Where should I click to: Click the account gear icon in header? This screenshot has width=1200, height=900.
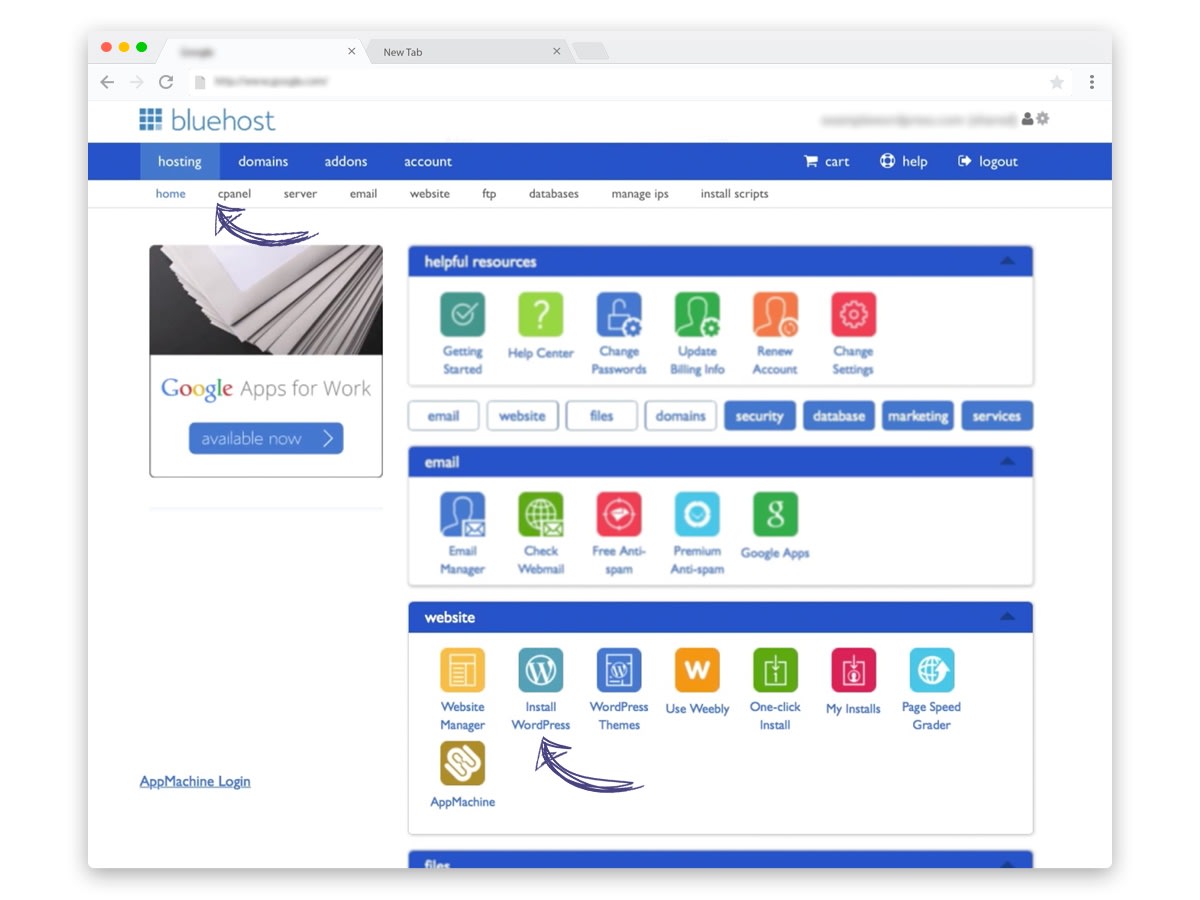[x=1043, y=118]
